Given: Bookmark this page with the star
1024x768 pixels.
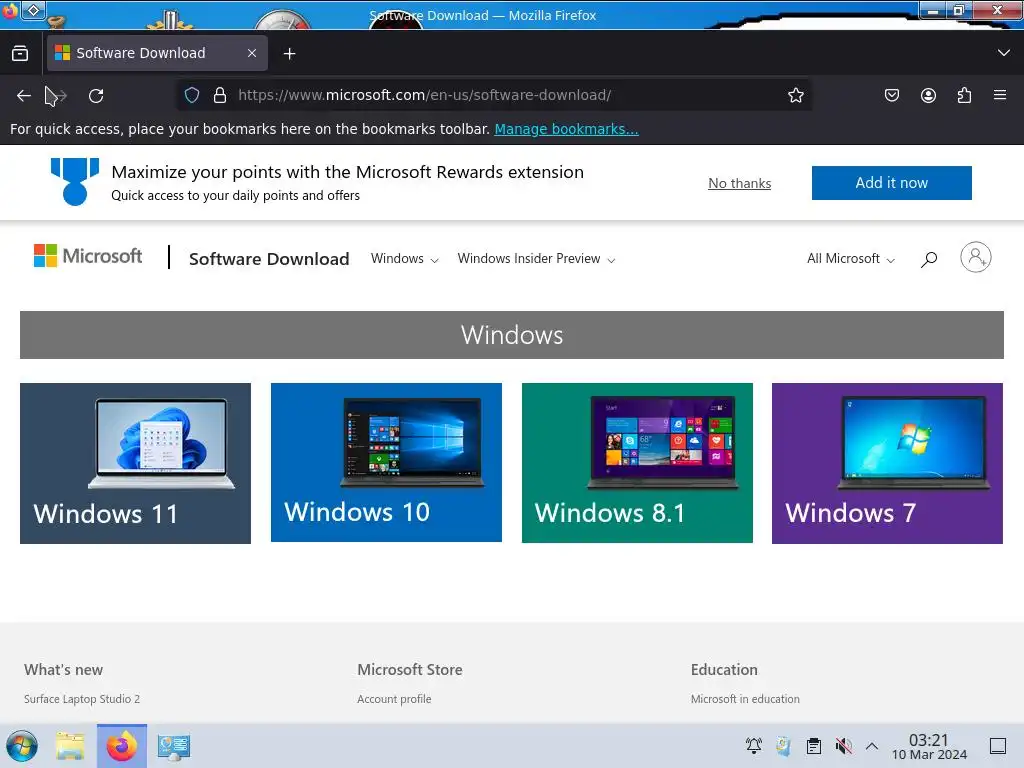Looking at the screenshot, I should click(795, 95).
